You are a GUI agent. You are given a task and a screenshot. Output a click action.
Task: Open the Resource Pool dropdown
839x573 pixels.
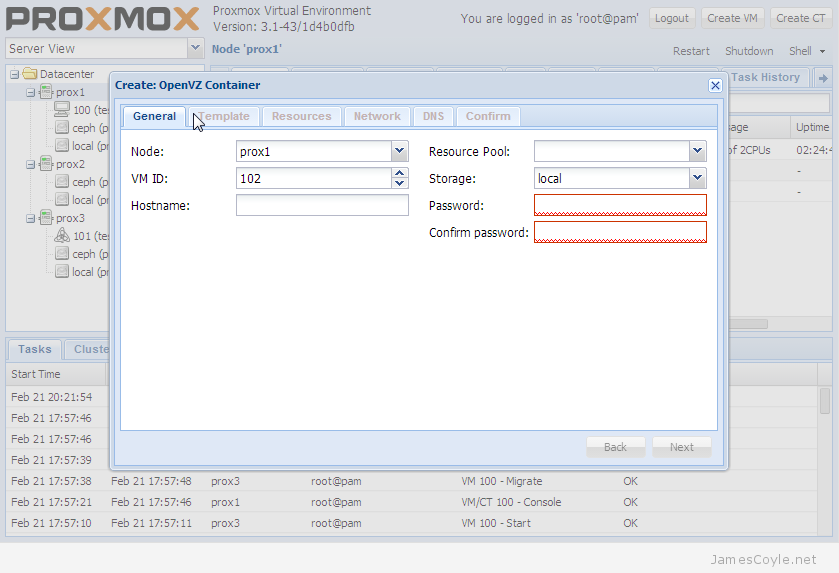coord(697,151)
